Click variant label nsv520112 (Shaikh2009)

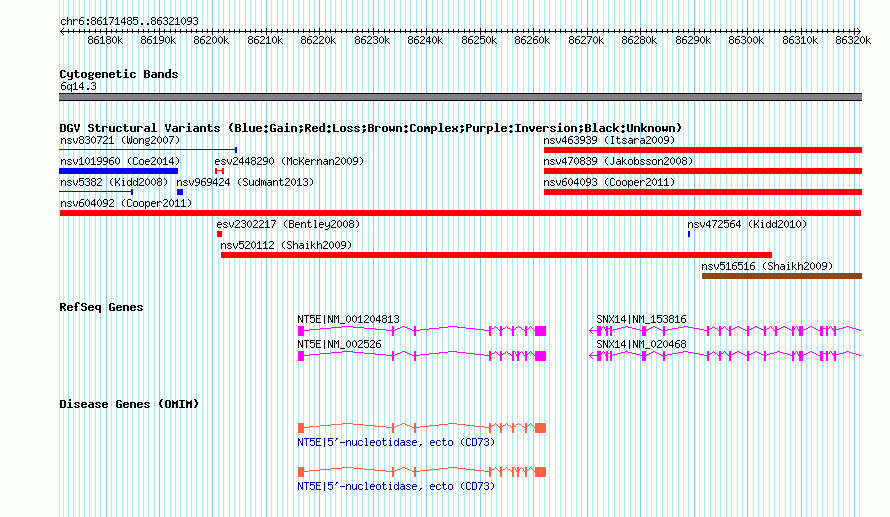pos(286,245)
